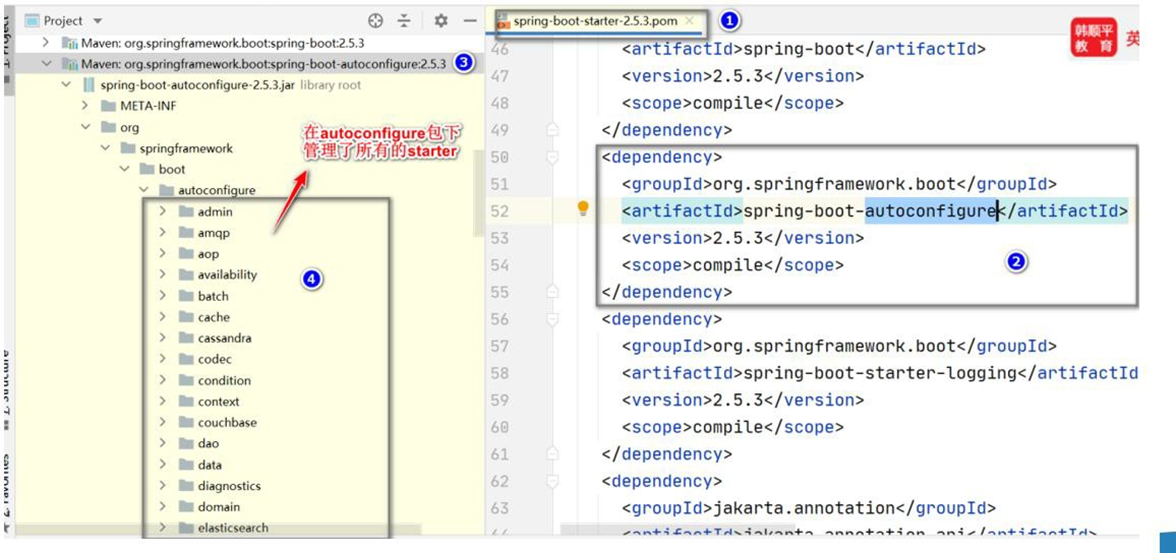Expand the Maven spring-boot:2.5.3 library node
This screenshot has height=553, width=1176.
[x=46, y=43]
